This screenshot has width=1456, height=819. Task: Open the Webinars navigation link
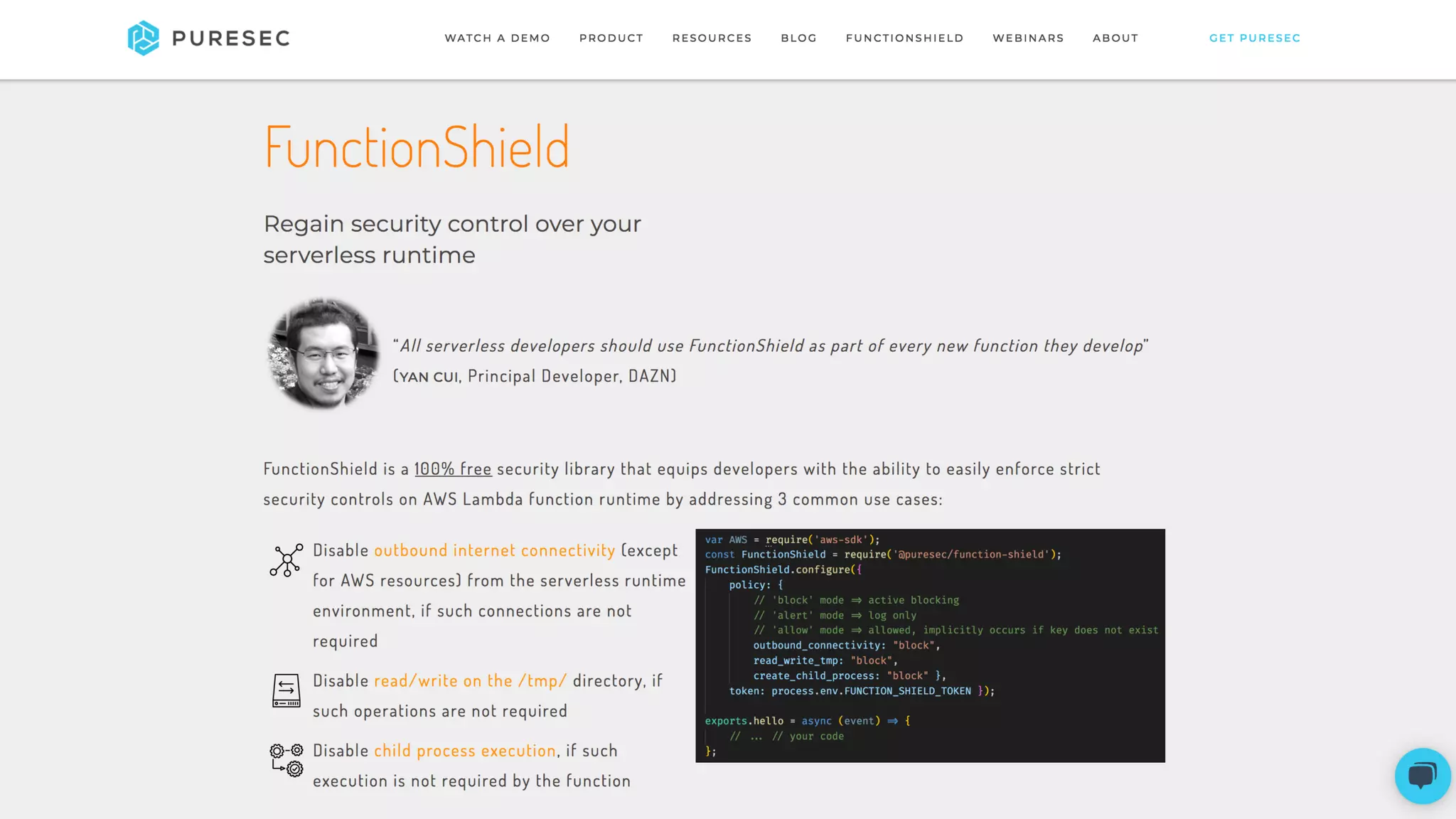click(1028, 38)
